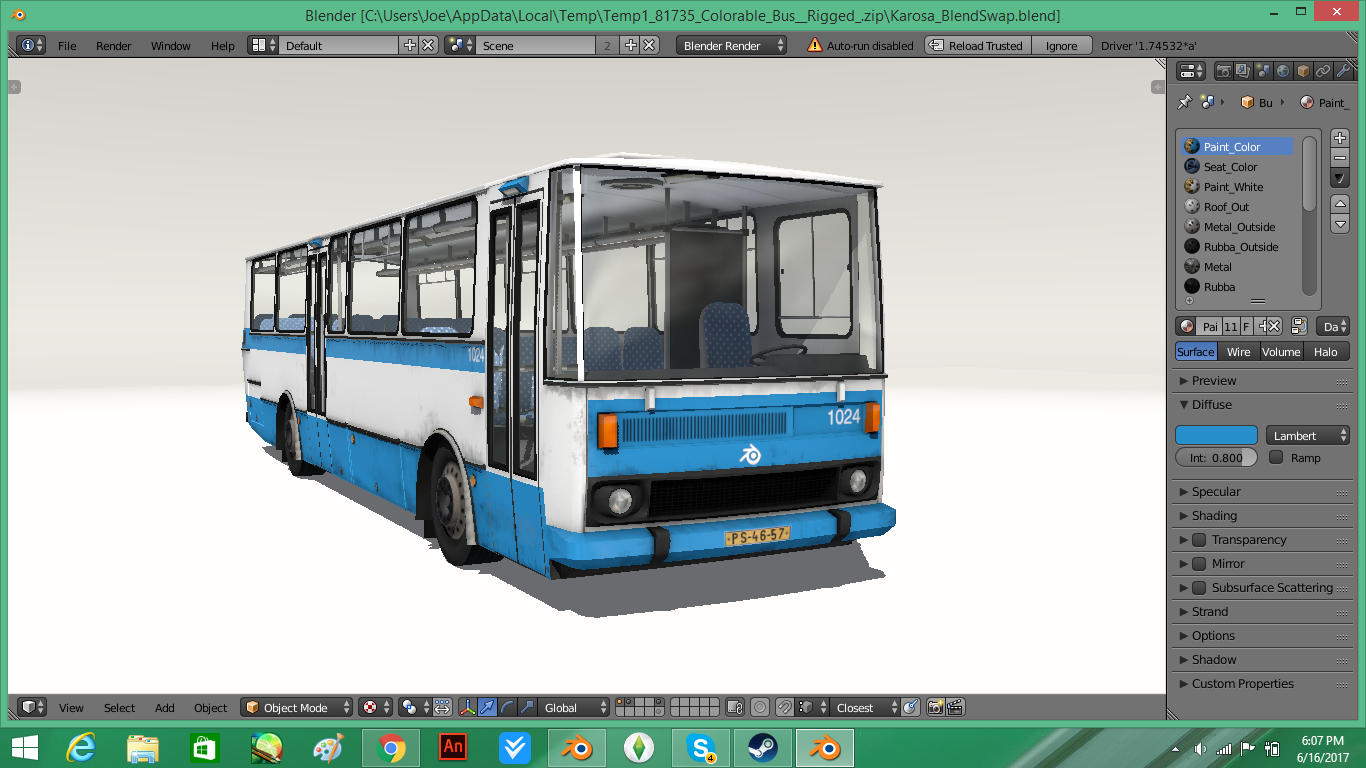Open Adobe Animate from the taskbar
Screen dimensions: 1366x768
point(453,748)
